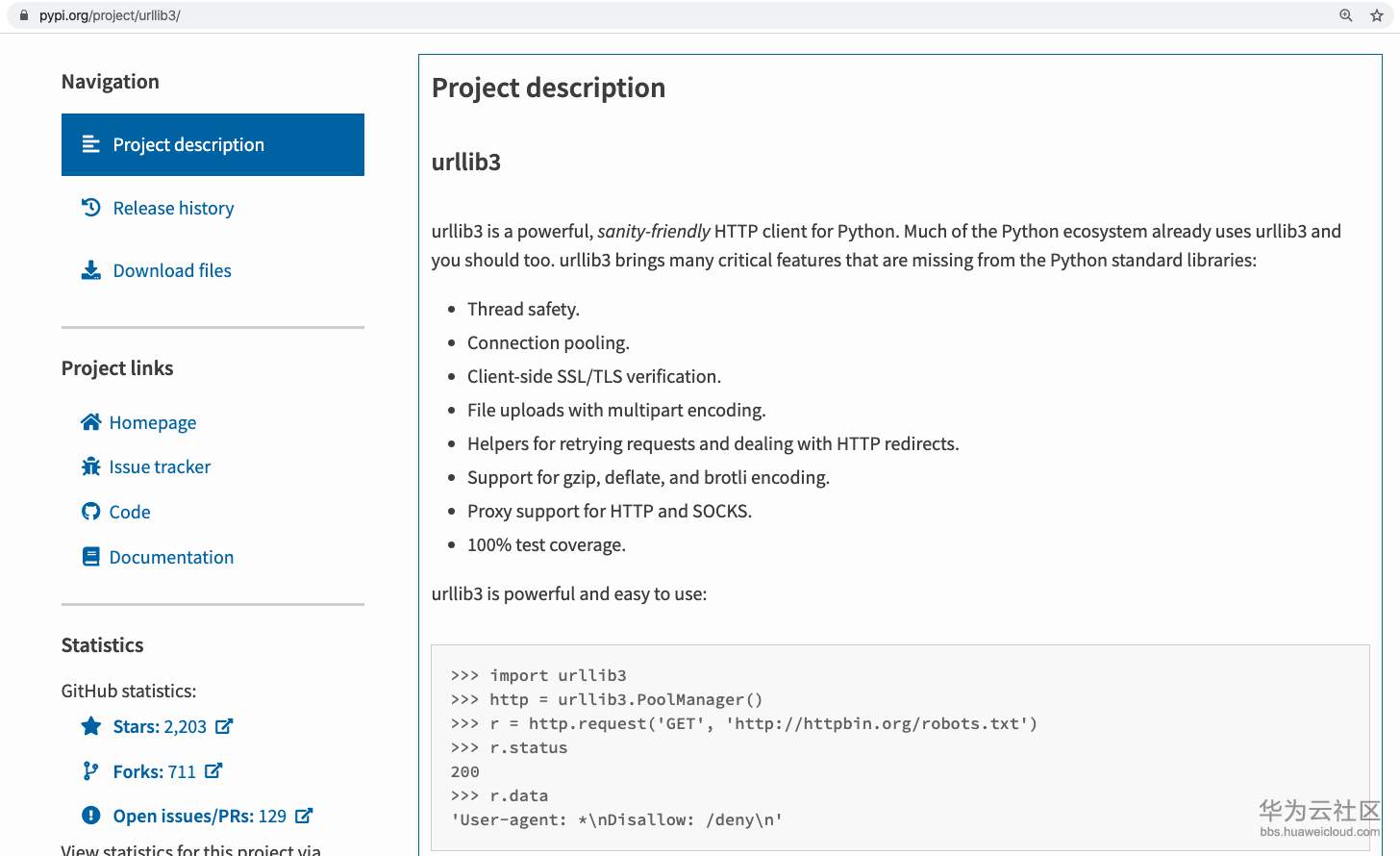
Task: Click external link icon beside Open issues/PRs
Action: (304, 816)
